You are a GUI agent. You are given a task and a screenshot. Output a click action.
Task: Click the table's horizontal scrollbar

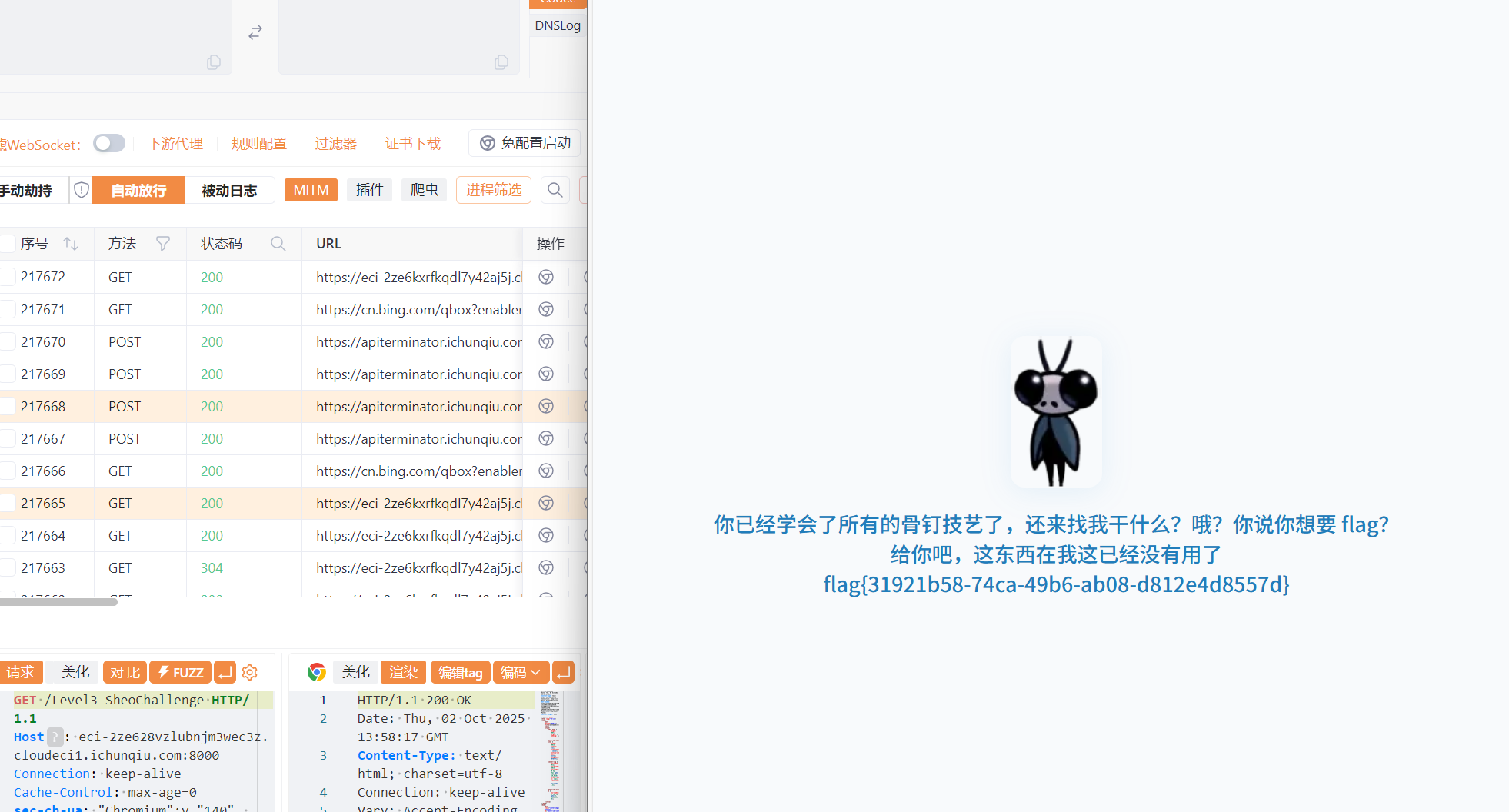click(58, 602)
